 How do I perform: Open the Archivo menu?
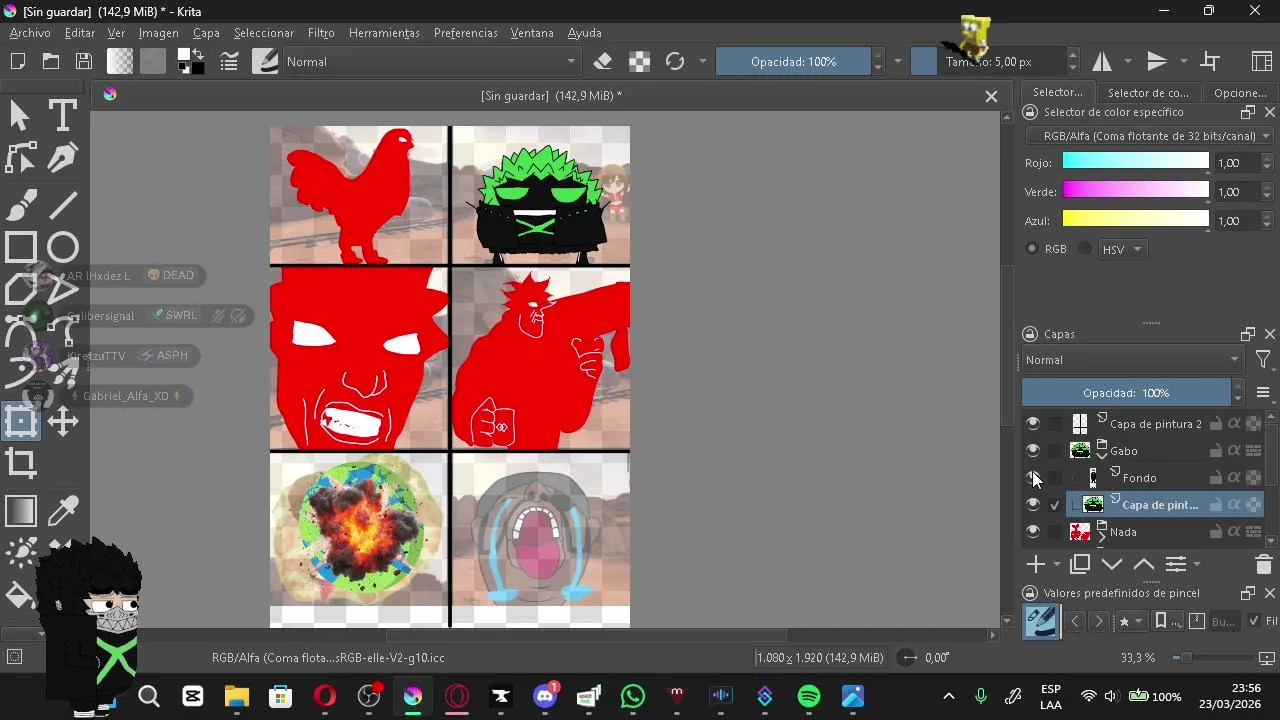coord(30,33)
